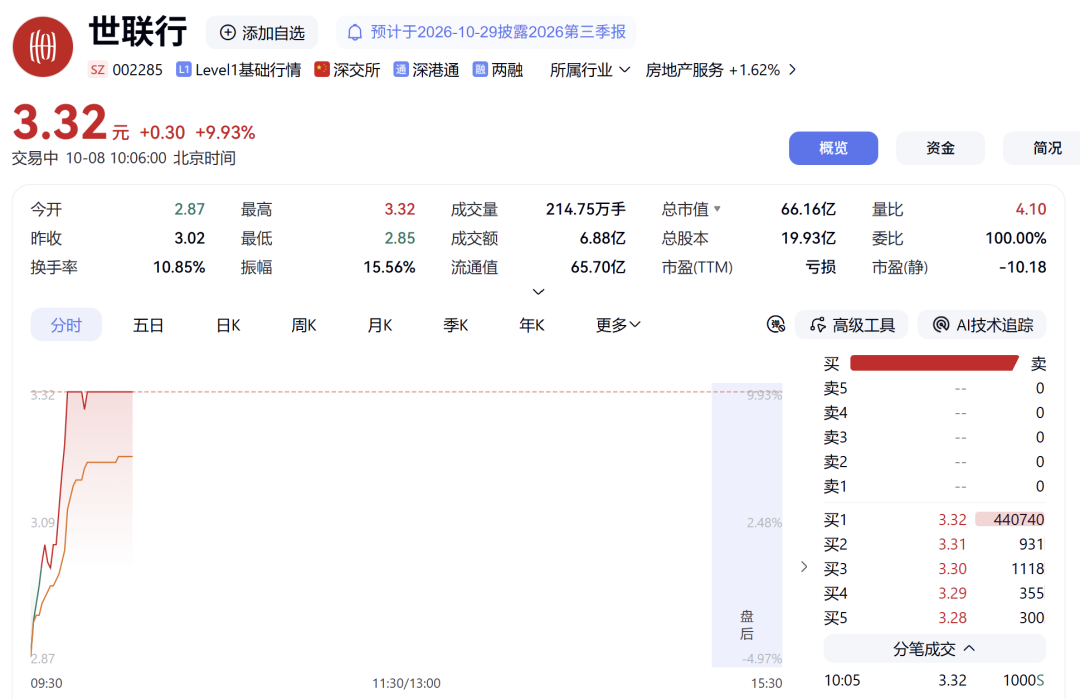
Task: Select the 周K chart tab
Action: 304,325
